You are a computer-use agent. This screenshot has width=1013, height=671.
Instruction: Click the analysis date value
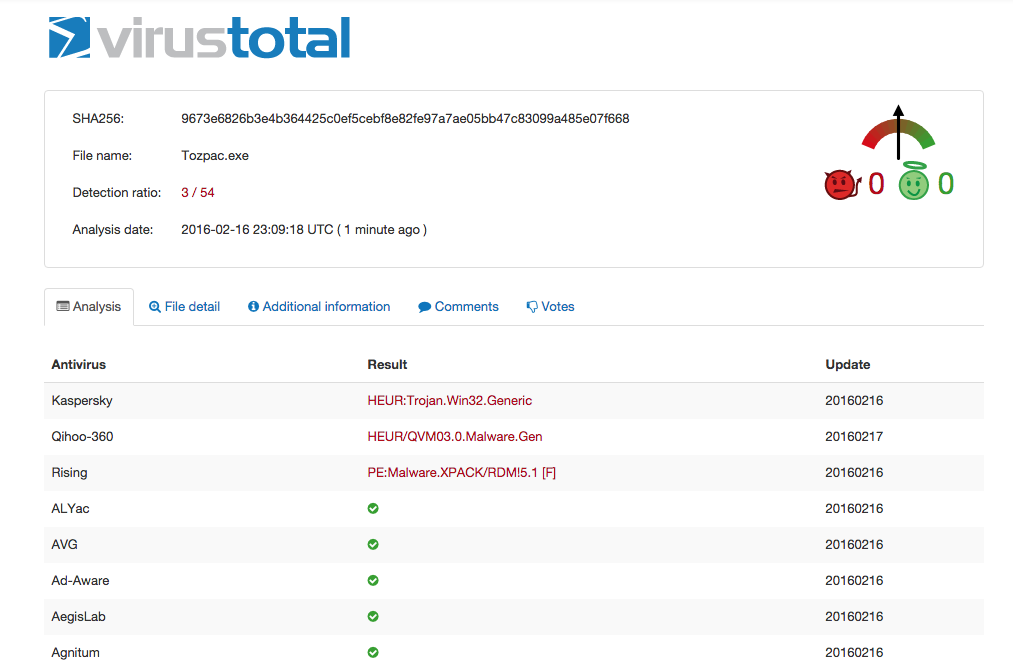304,230
